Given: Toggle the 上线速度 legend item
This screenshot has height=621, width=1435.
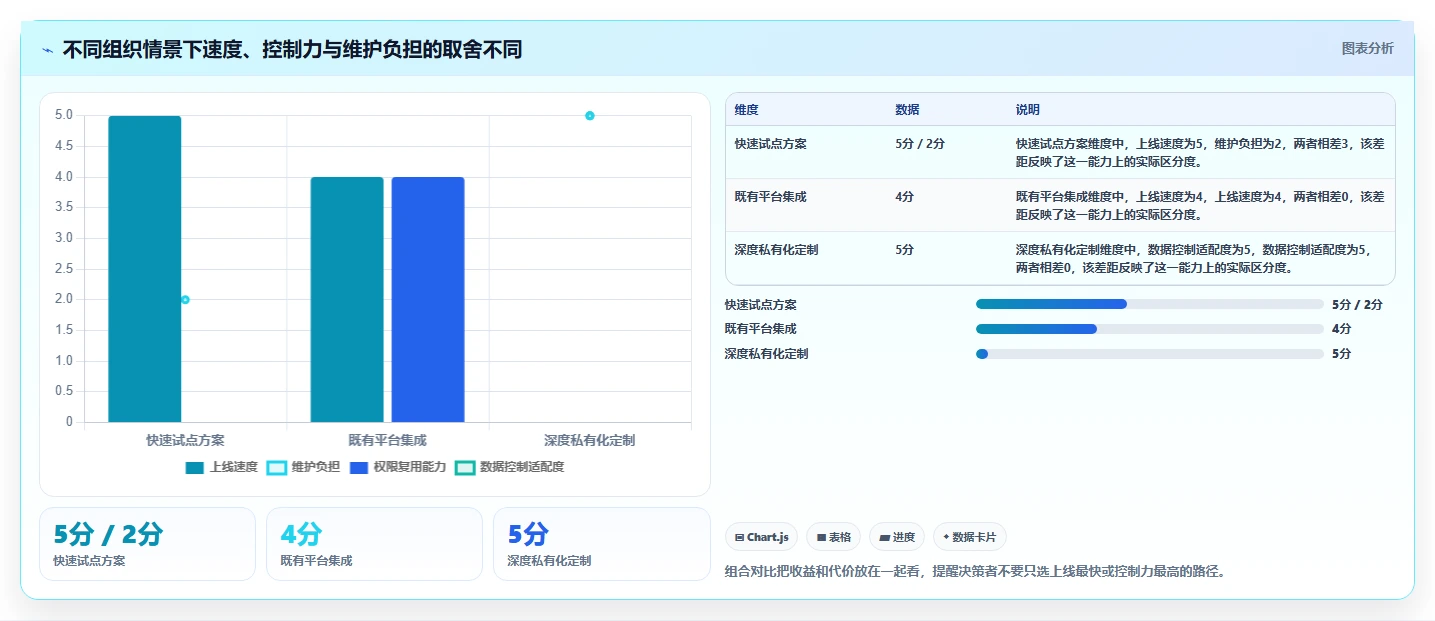Looking at the screenshot, I should [x=222, y=467].
